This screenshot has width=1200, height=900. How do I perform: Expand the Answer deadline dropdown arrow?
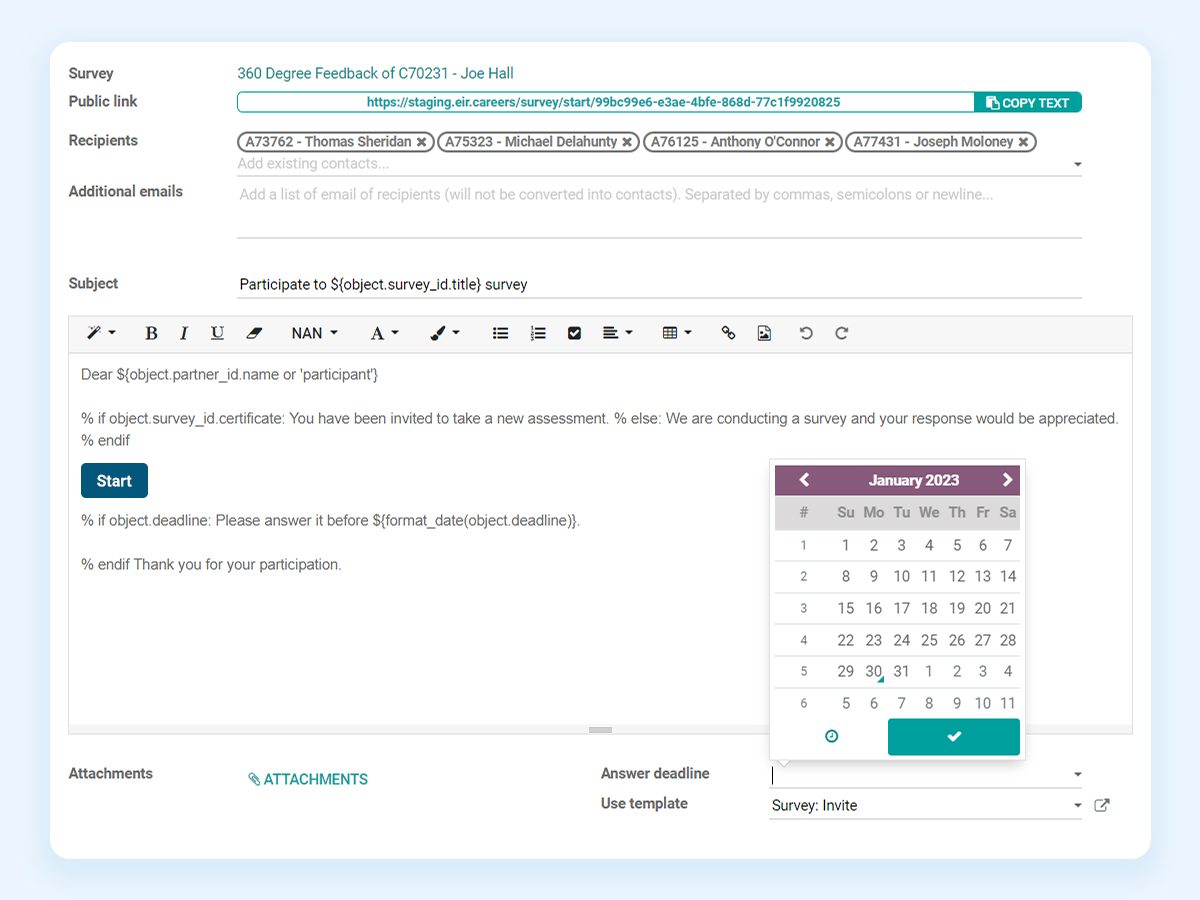pyautogui.click(x=1077, y=774)
